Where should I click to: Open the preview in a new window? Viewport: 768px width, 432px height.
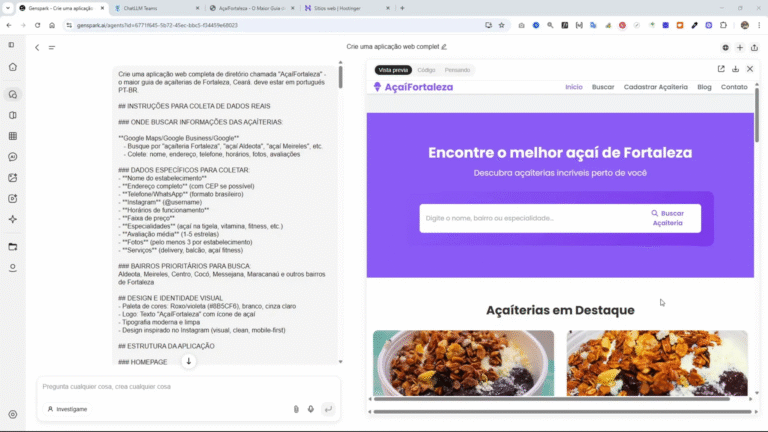721,69
